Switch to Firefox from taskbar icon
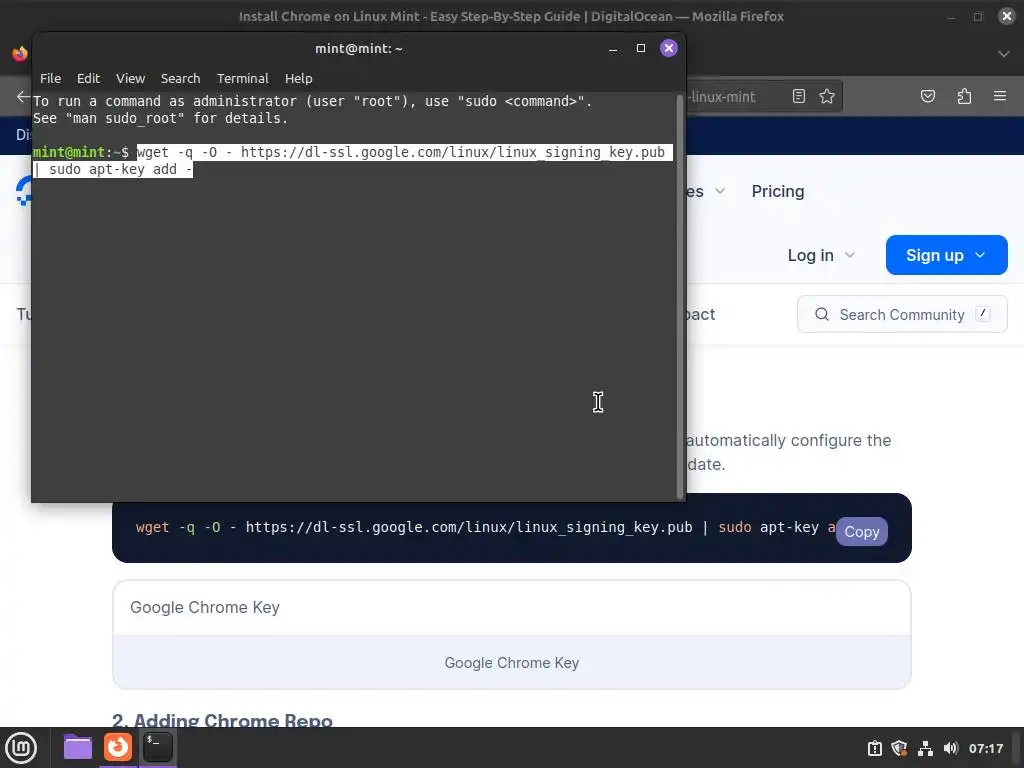 coord(118,747)
